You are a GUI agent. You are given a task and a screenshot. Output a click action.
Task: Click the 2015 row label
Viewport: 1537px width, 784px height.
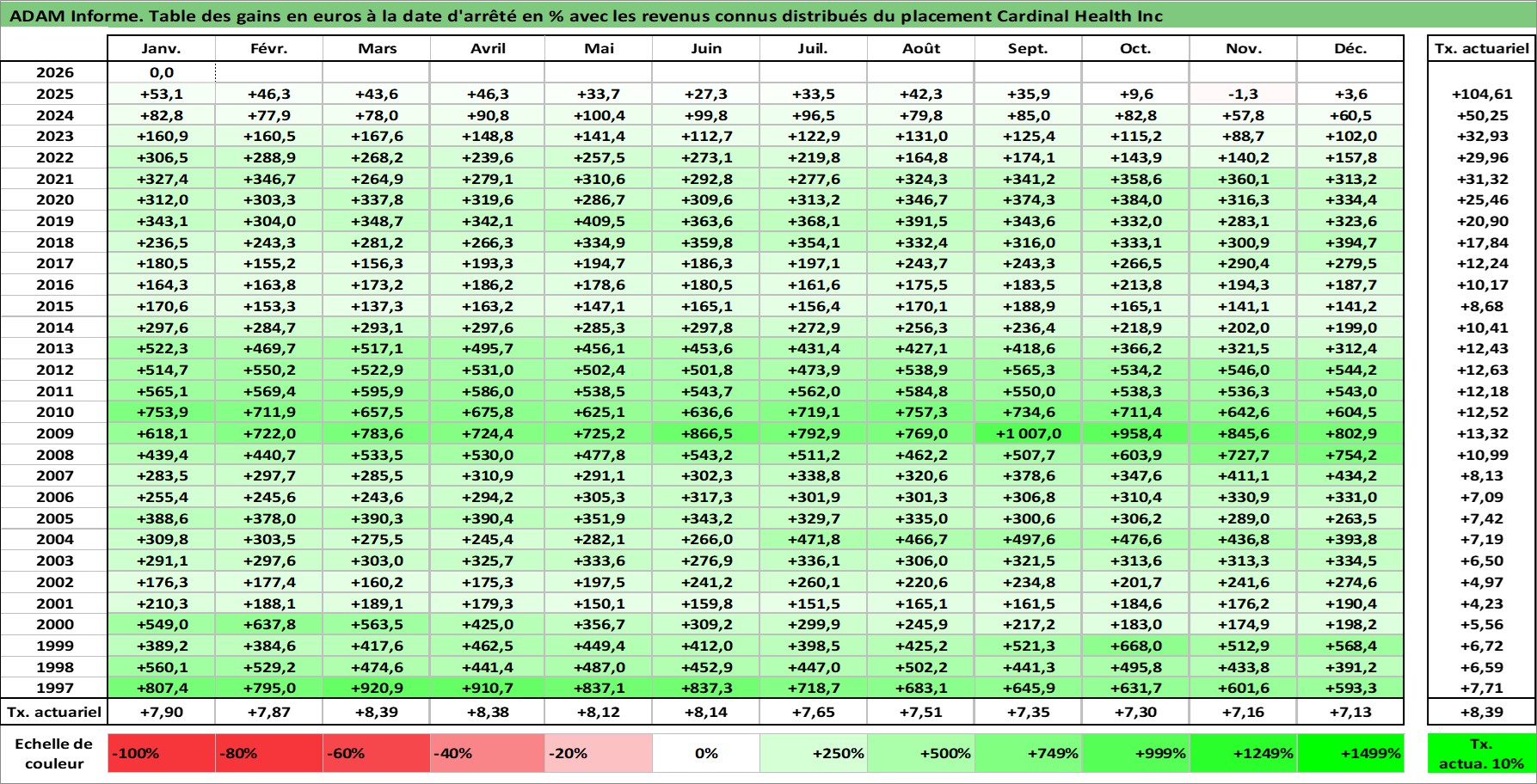tap(54, 306)
